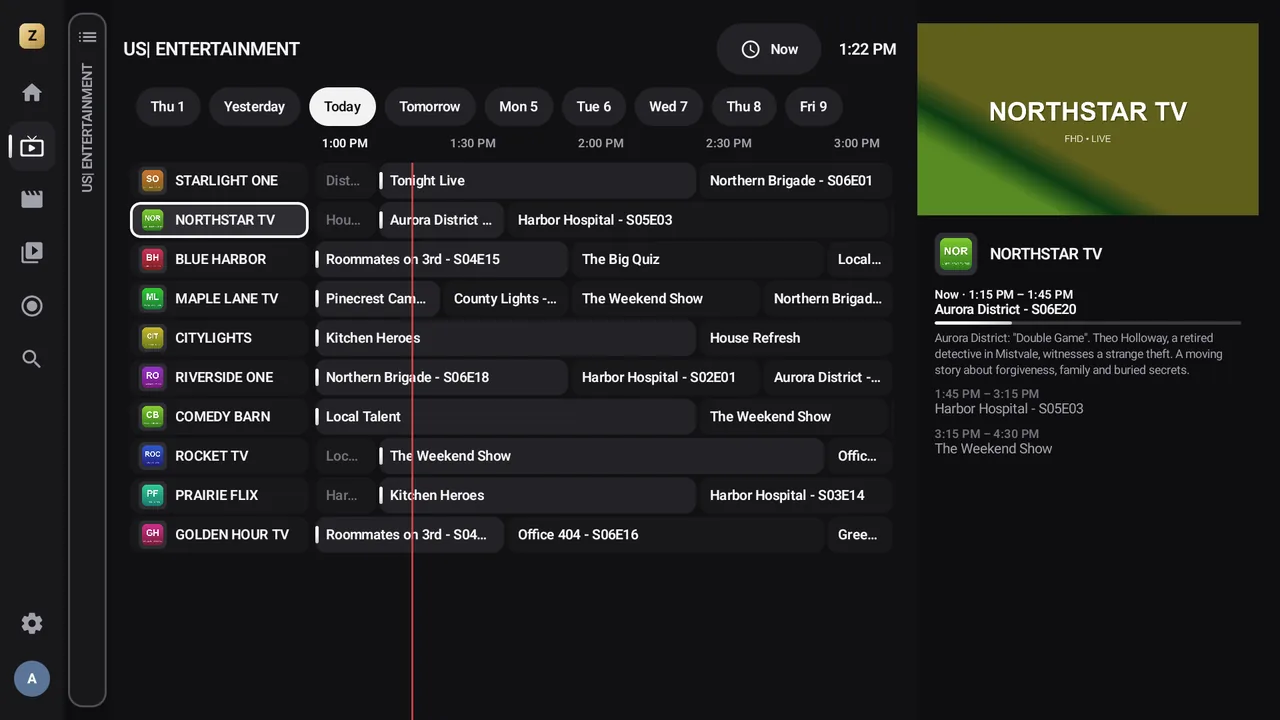Select the RIVERSIDE ONE channel logo
This screenshot has width=1280, height=720.
[152, 377]
